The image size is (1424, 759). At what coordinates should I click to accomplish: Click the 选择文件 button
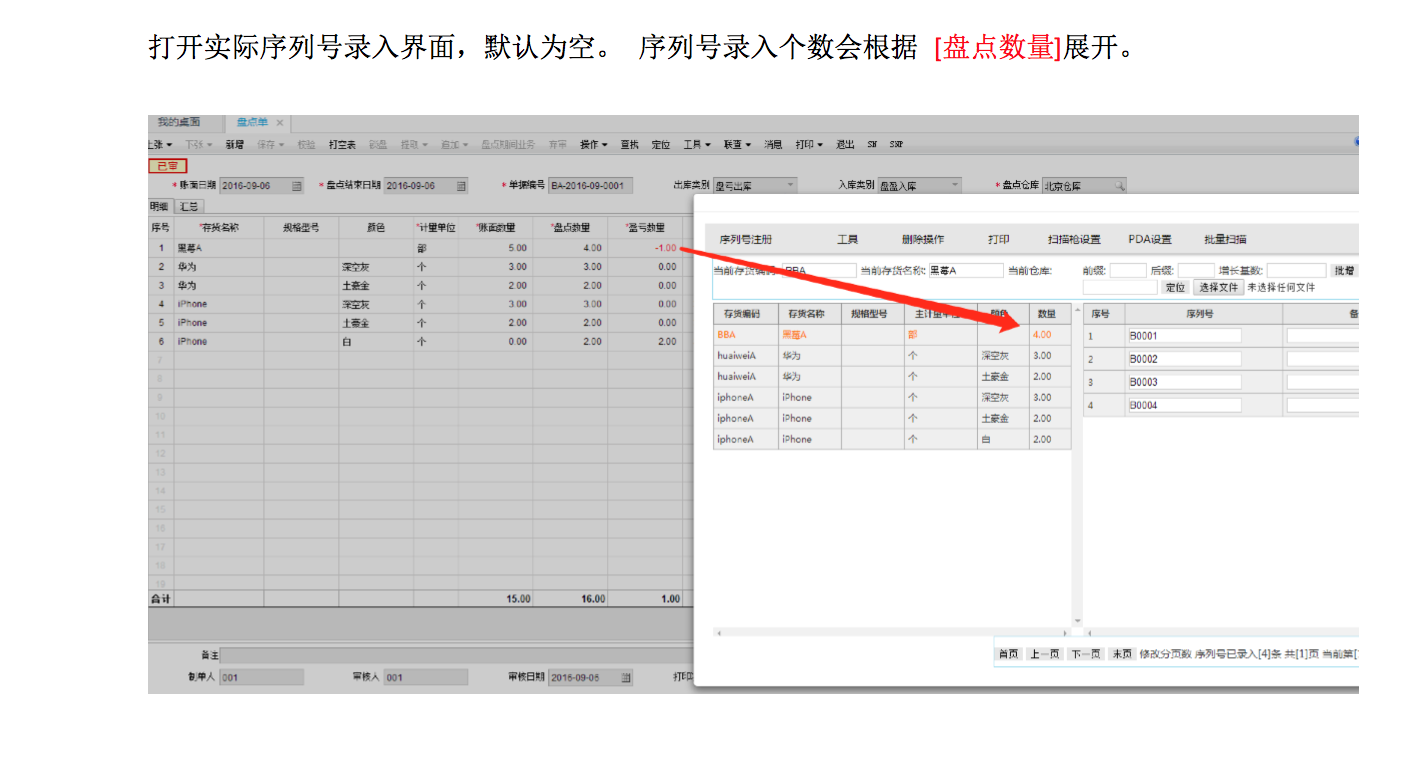[1217, 288]
